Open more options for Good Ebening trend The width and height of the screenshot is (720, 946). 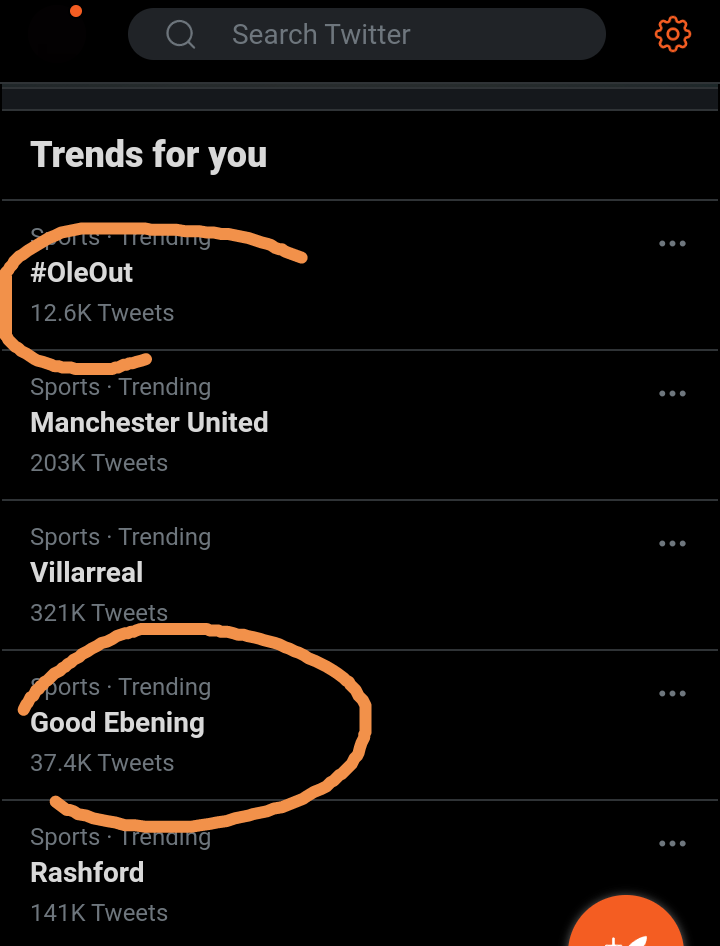[x=672, y=694]
